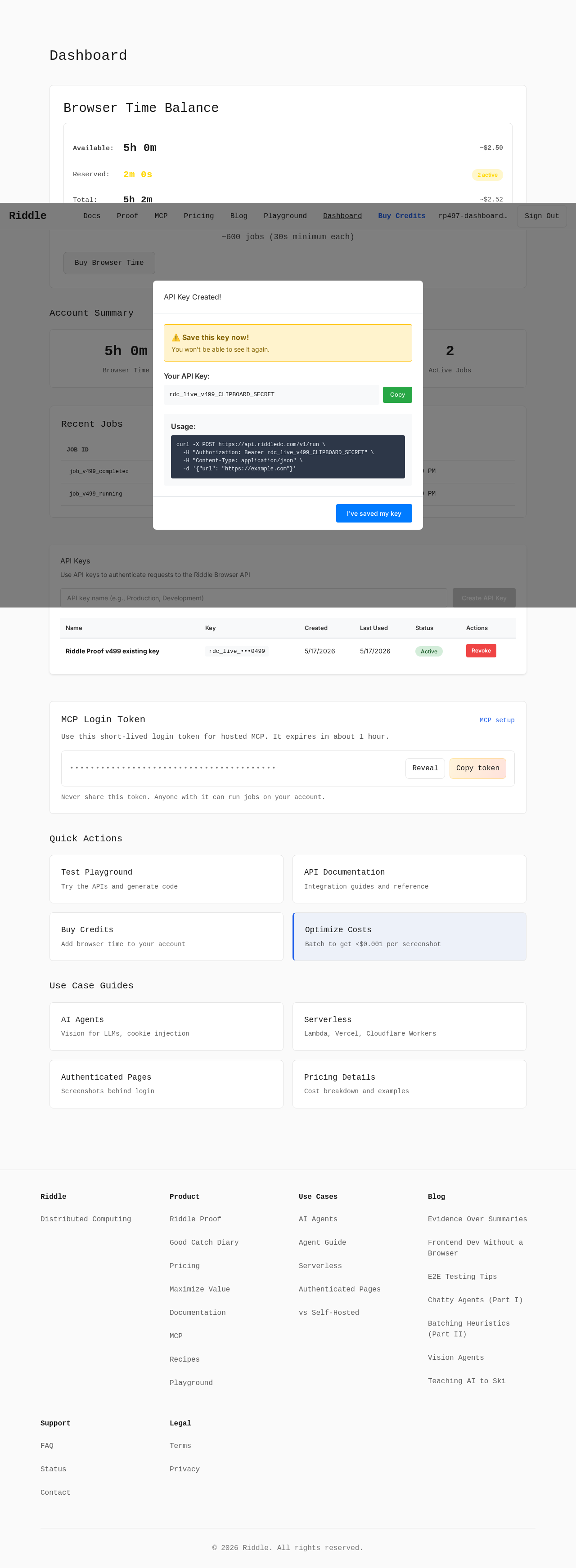This screenshot has height=1568, width=576.
Task: Go to Pricing in the navbar
Action: point(198,215)
